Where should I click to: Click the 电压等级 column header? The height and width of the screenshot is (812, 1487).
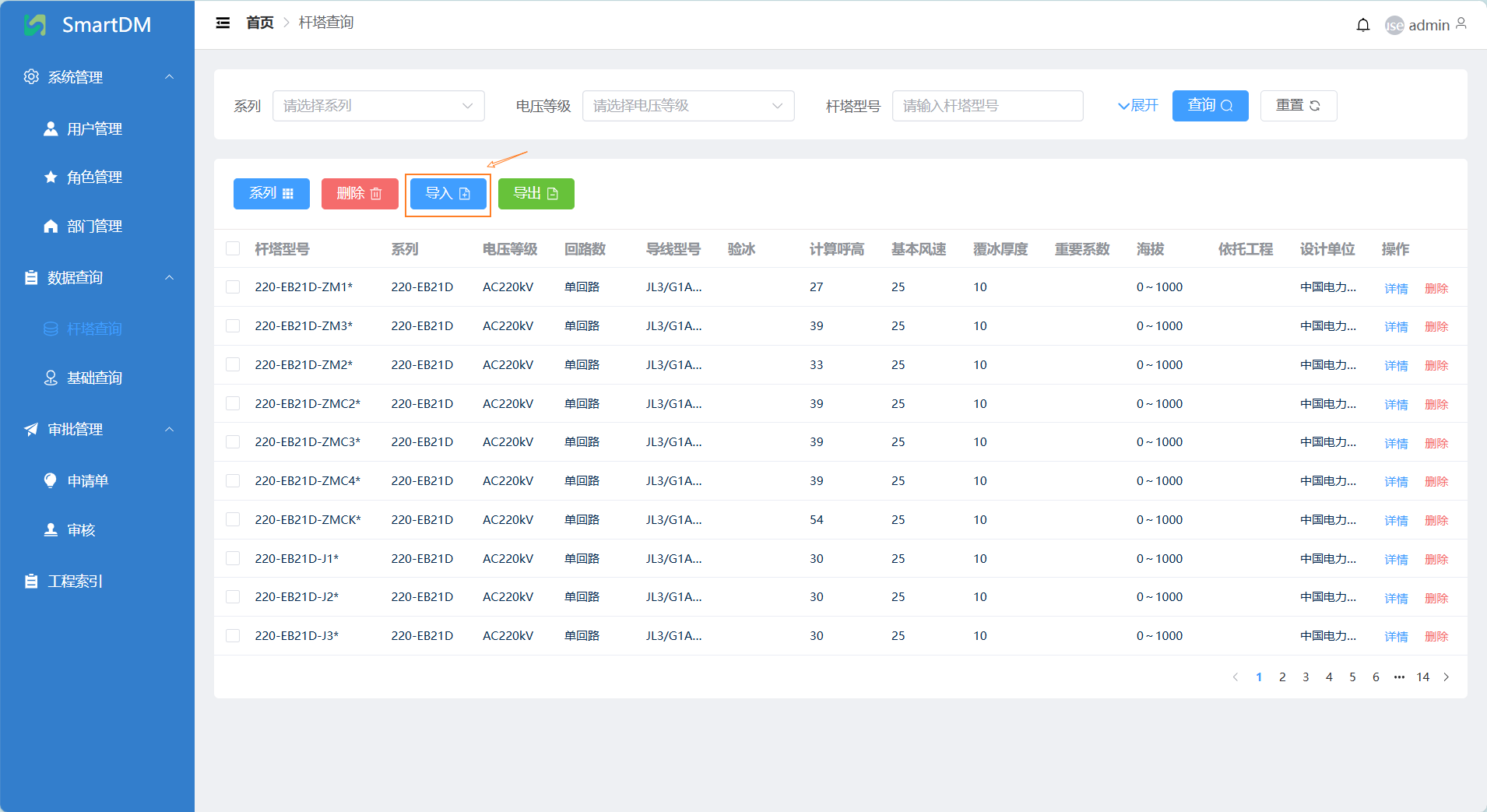coord(510,249)
